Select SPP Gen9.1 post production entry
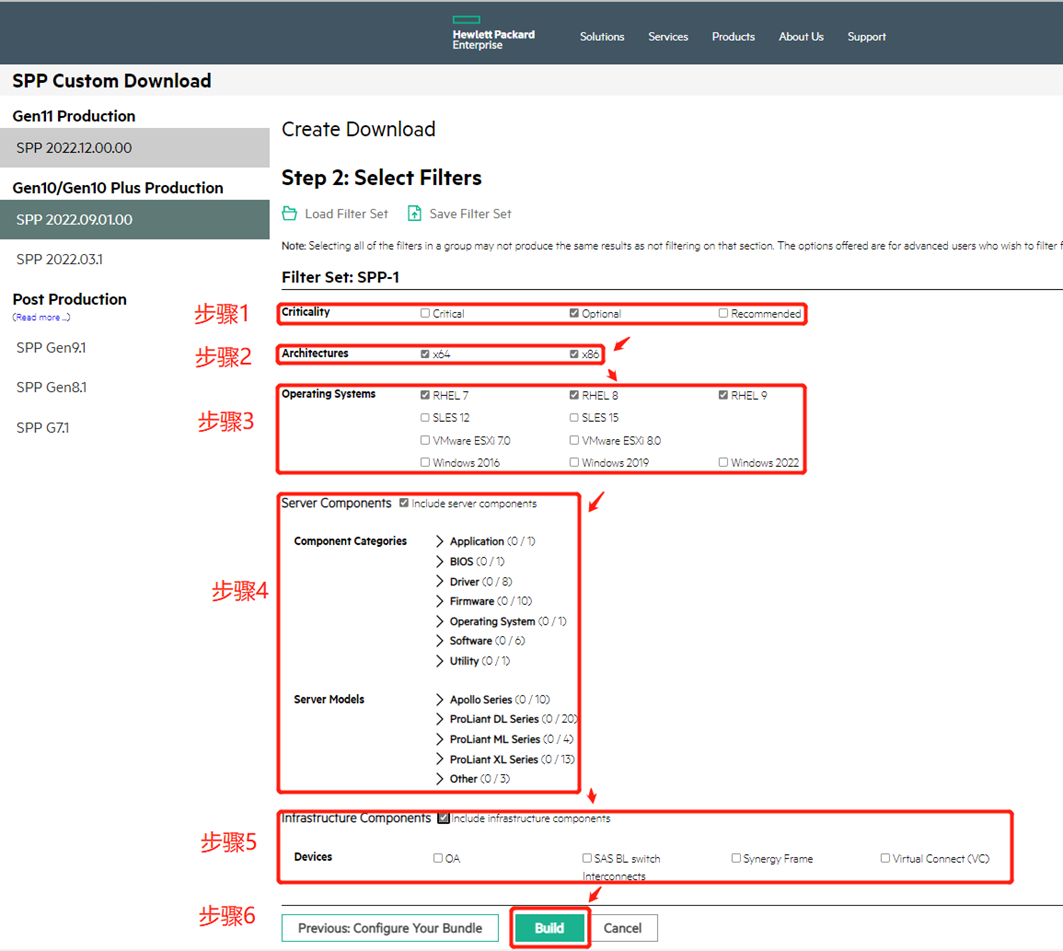The height and width of the screenshot is (951, 1063). (x=51, y=348)
